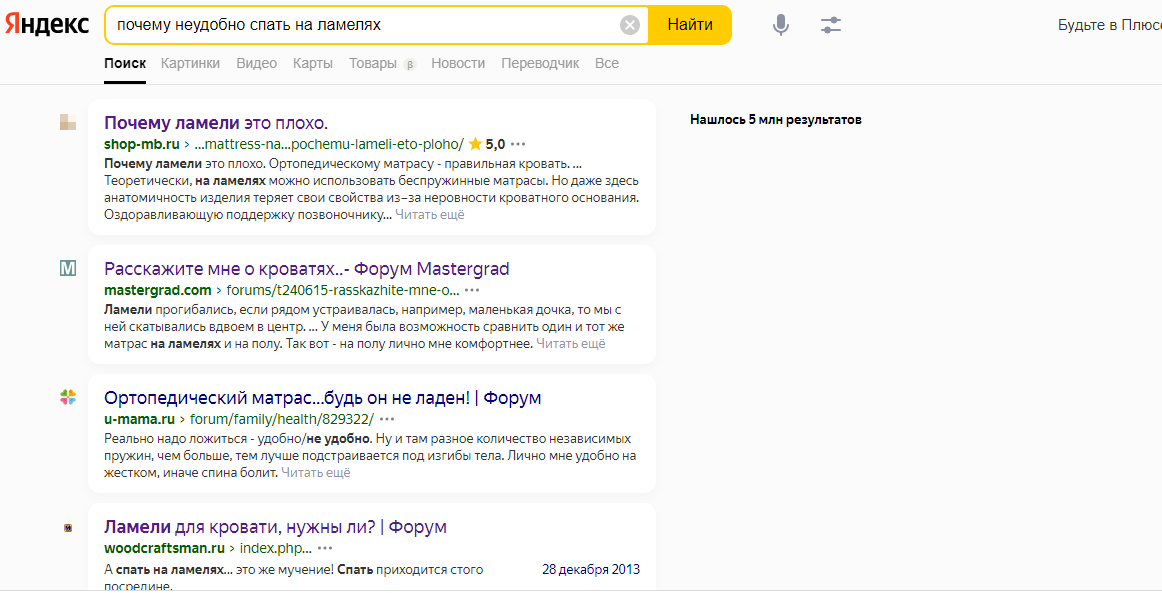Screen dimensions: 1162x593
Task: Open the three-dots menu of the woodcraftsman.ru result
Action: (325, 549)
